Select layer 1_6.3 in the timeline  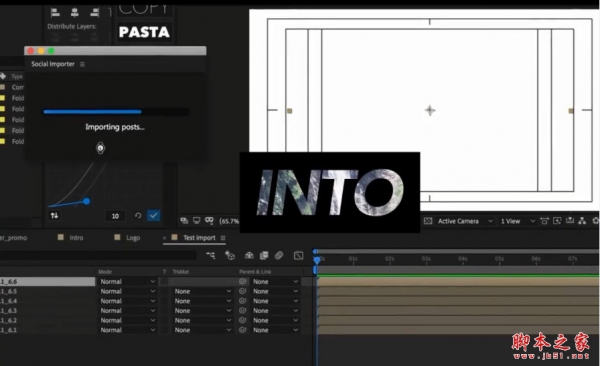pyautogui.click(x=47, y=310)
